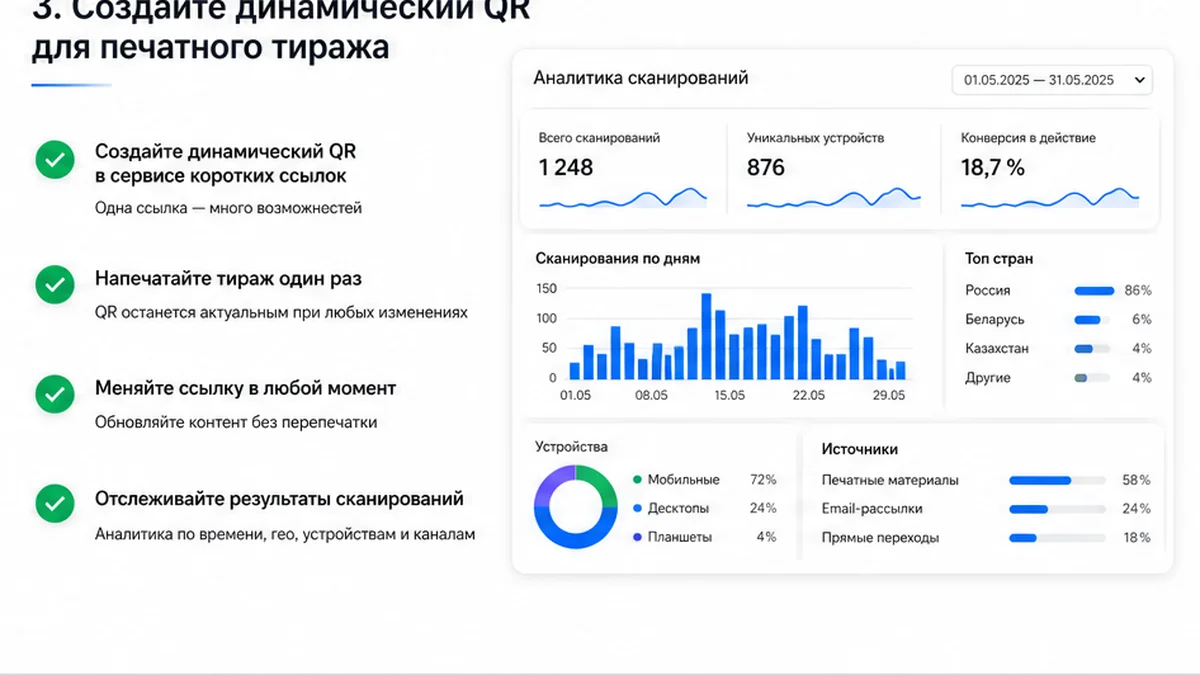This screenshot has width=1200, height=675.
Task: Click the "Источники" title
Action: (860, 449)
